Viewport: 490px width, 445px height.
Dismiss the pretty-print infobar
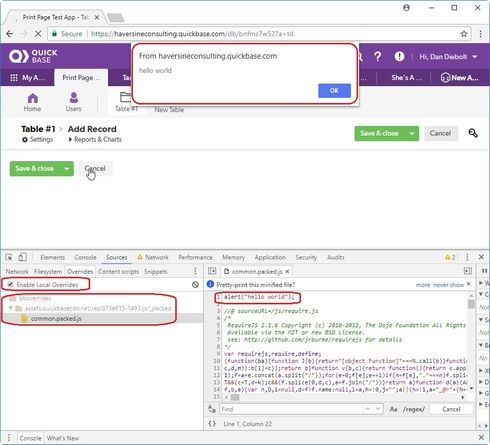pos(469,284)
